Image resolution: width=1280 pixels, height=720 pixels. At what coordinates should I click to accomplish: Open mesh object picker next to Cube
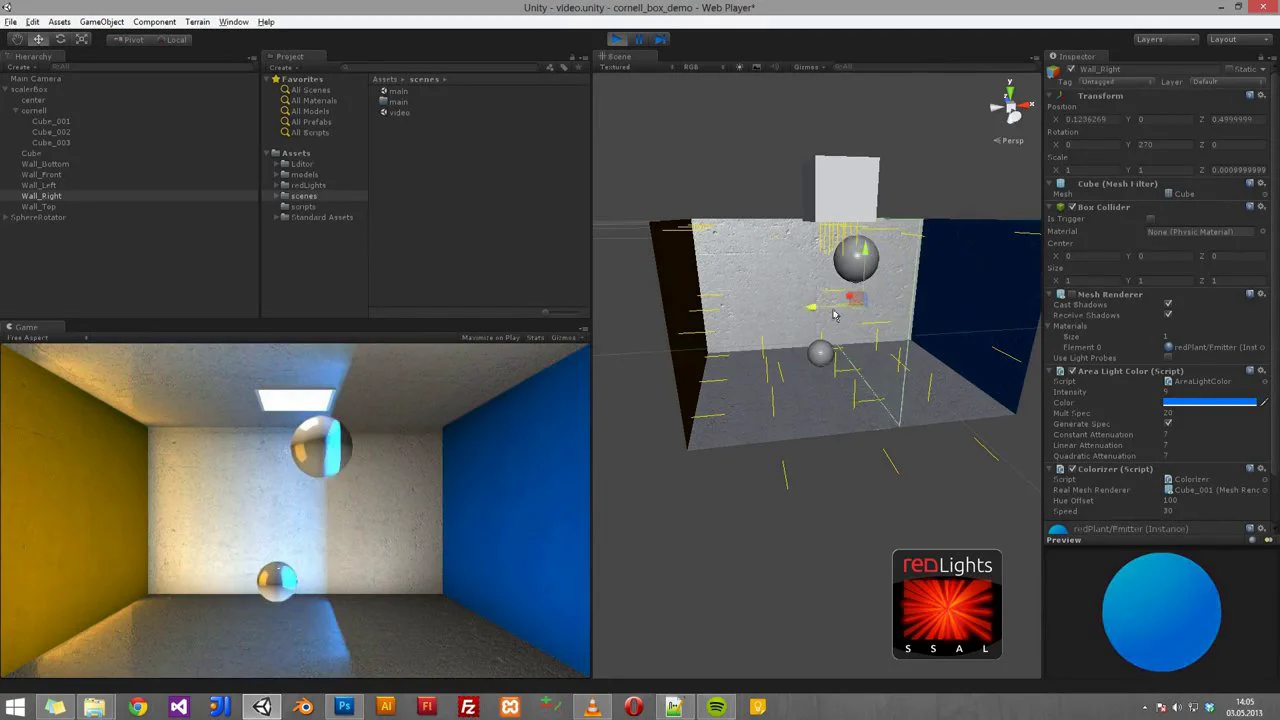[x=1263, y=194]
